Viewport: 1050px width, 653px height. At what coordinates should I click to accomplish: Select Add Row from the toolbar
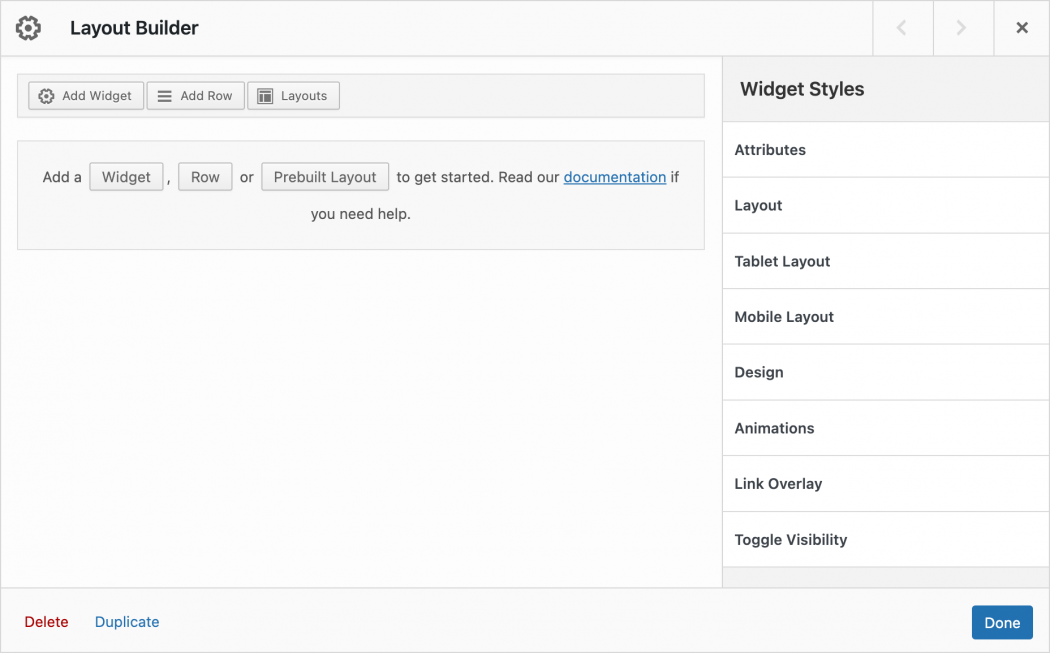(195, 95)
